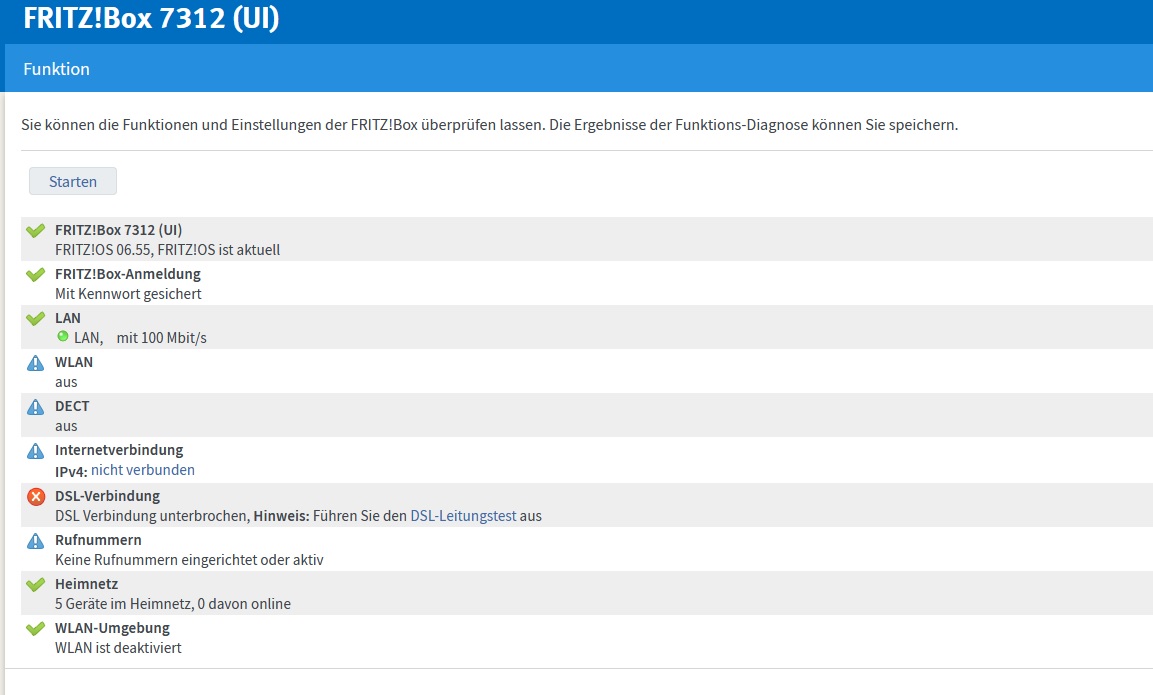Click 'FRITZ!OS 06.55, FRITZ!OS ist aktuell' text
Image resolution: width=1153 pixels, height=695 pixels.
168,250
